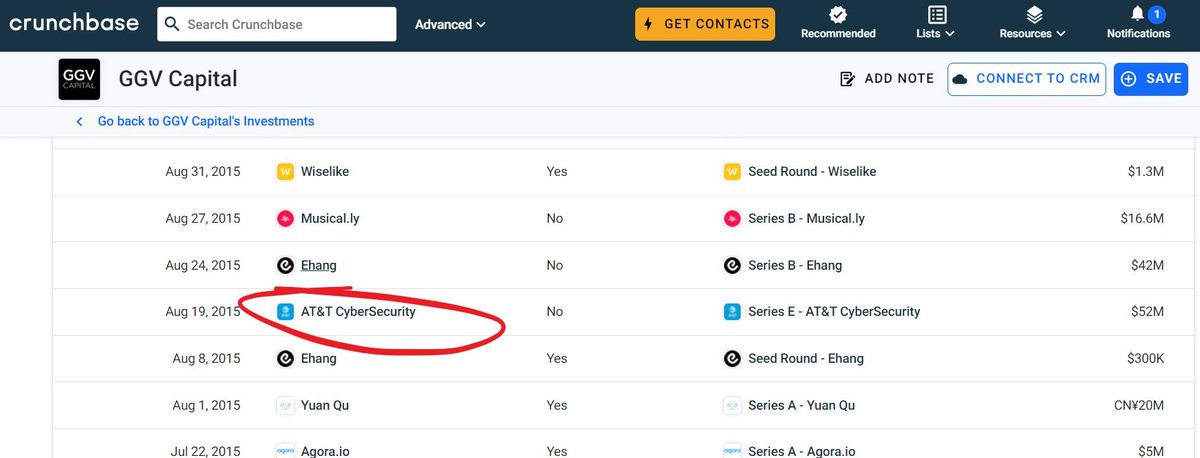
Task: Open Musical.ly in the organization column
Action: click(x=330, y=218)
